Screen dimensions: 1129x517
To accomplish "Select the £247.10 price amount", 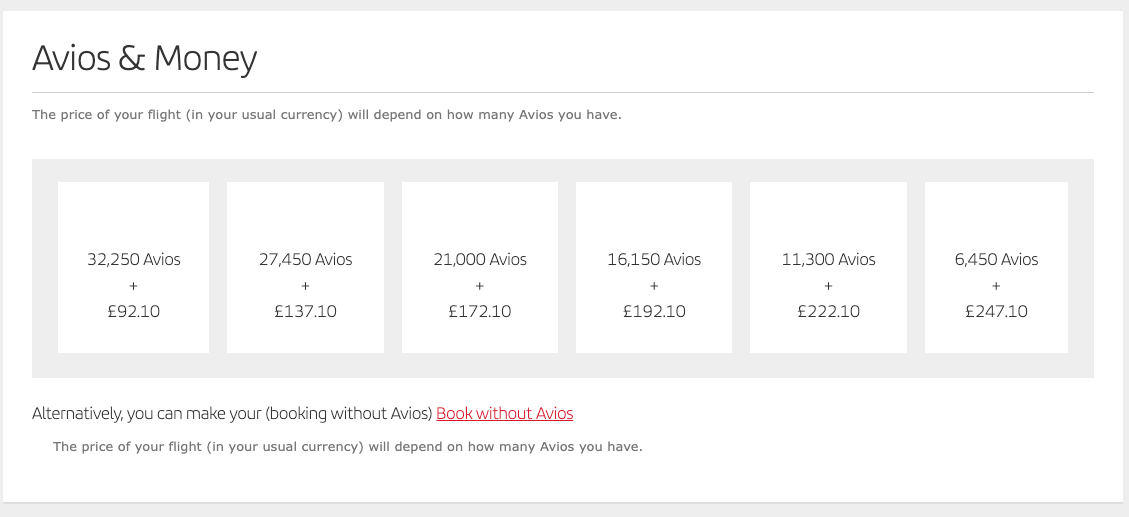I will (x=996, y=311).
